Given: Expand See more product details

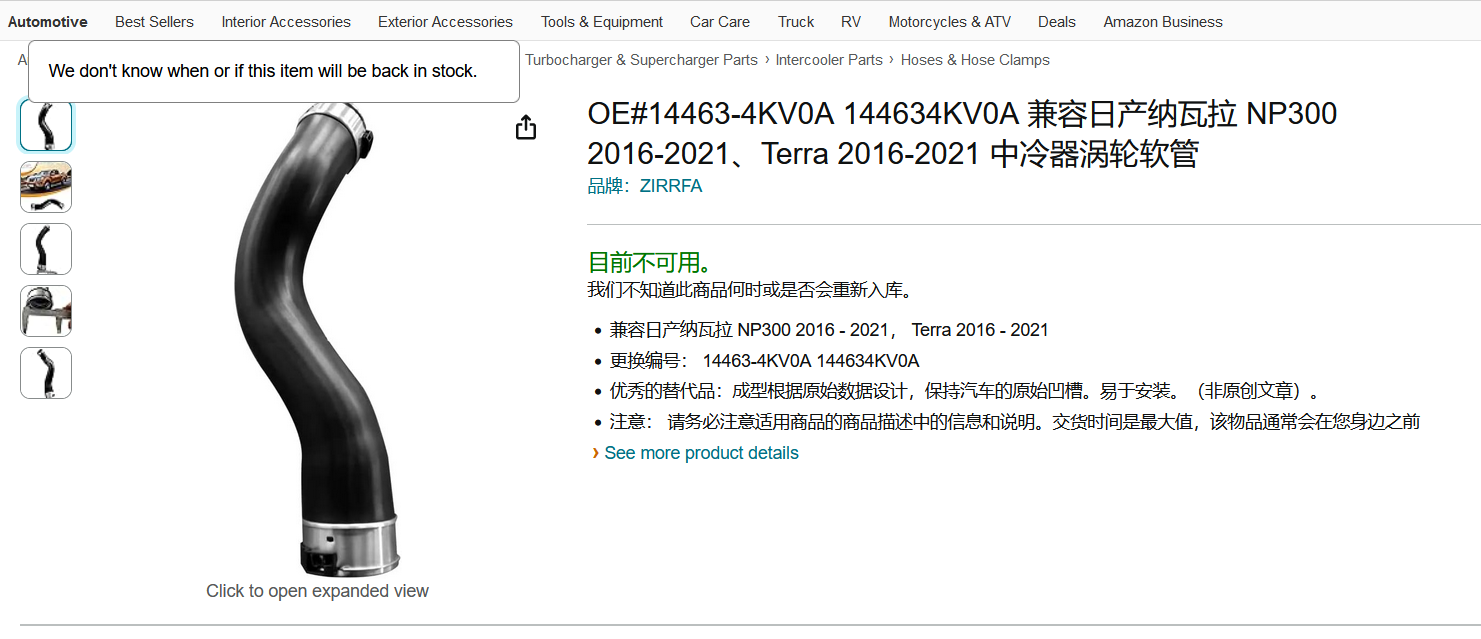Looking at the screenshot, I should 701,453.
